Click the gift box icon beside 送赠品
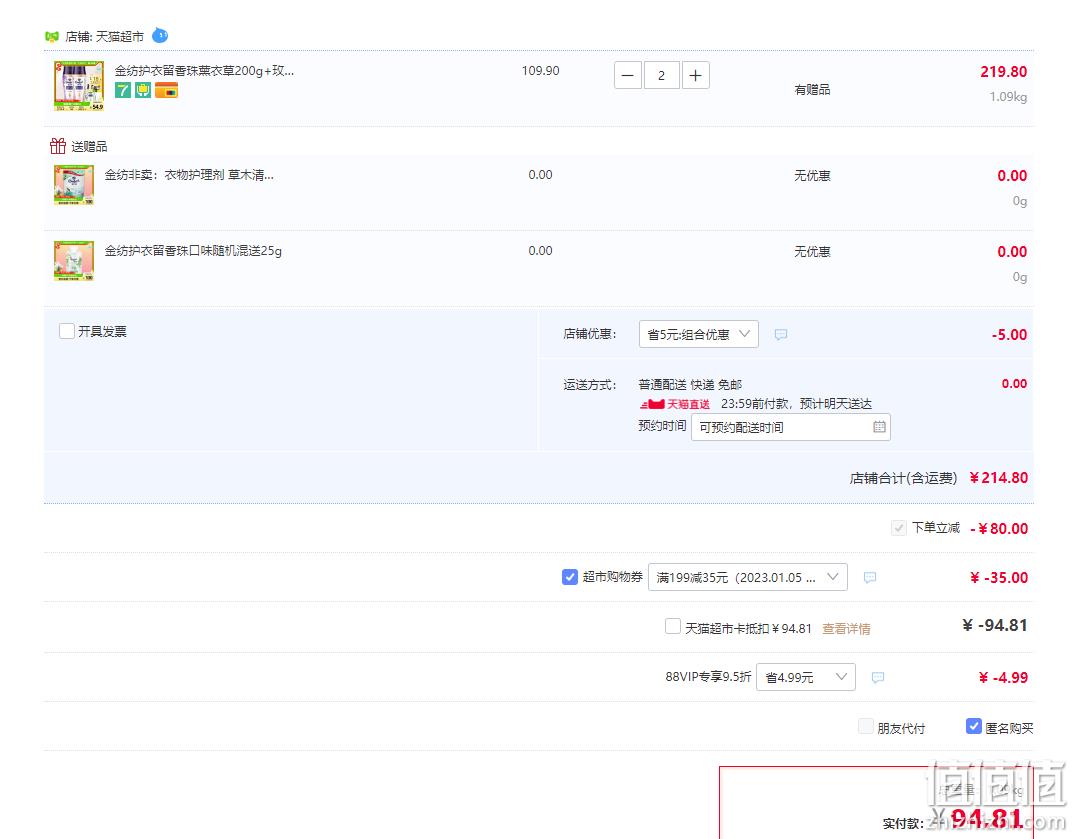Screen dimensions: 1075x839 pyautogui.click(x=58, y=146)
